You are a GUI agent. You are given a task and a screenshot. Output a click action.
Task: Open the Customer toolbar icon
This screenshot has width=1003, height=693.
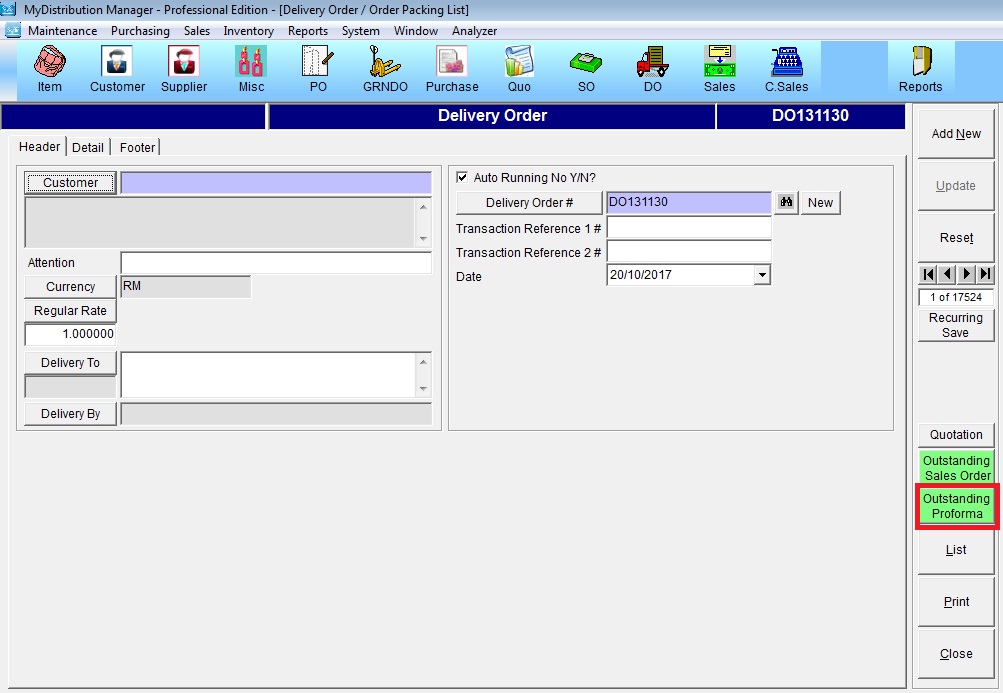pyautogui.click(x=117, y=67)
